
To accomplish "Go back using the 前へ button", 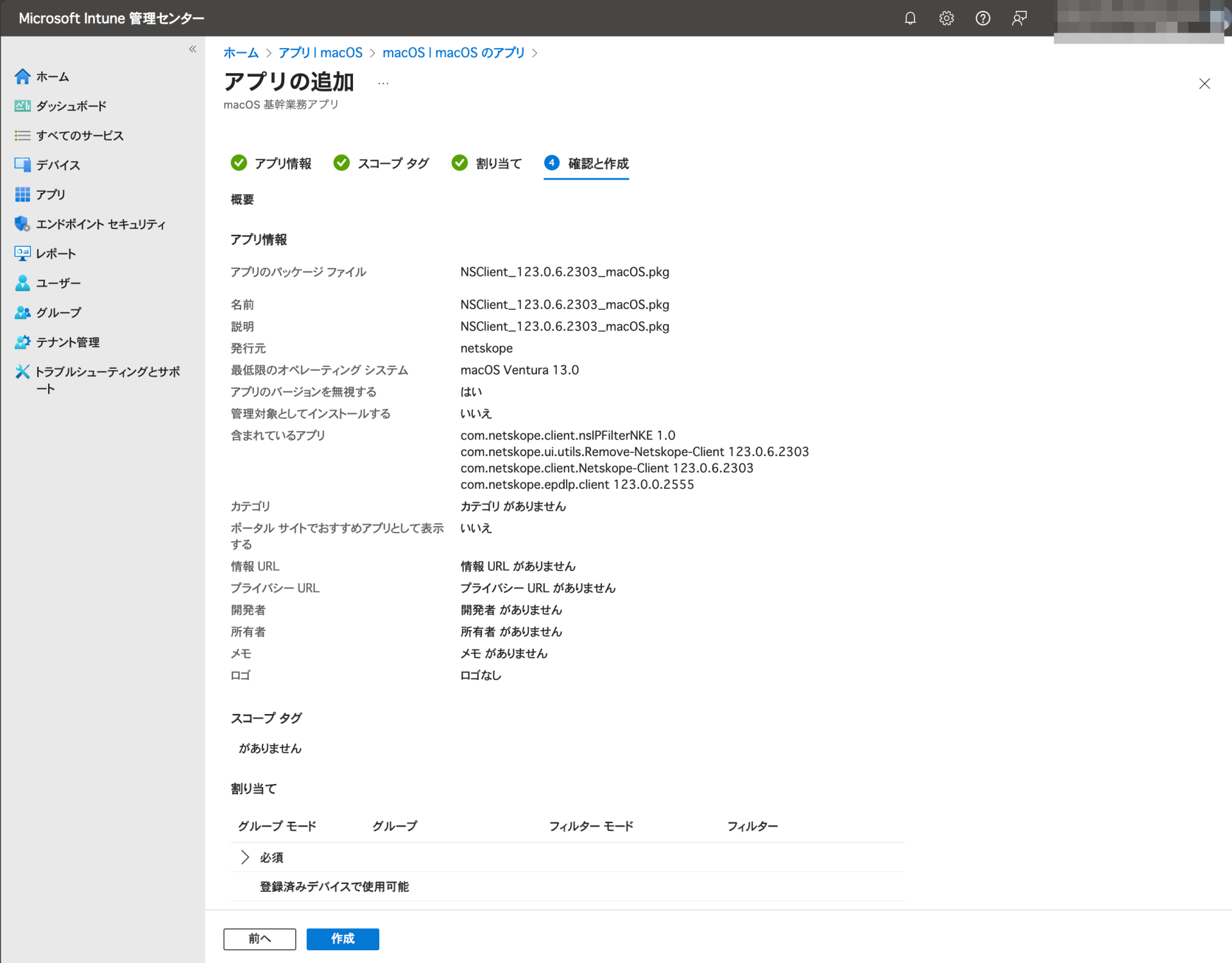I will (x=259, y=939).
